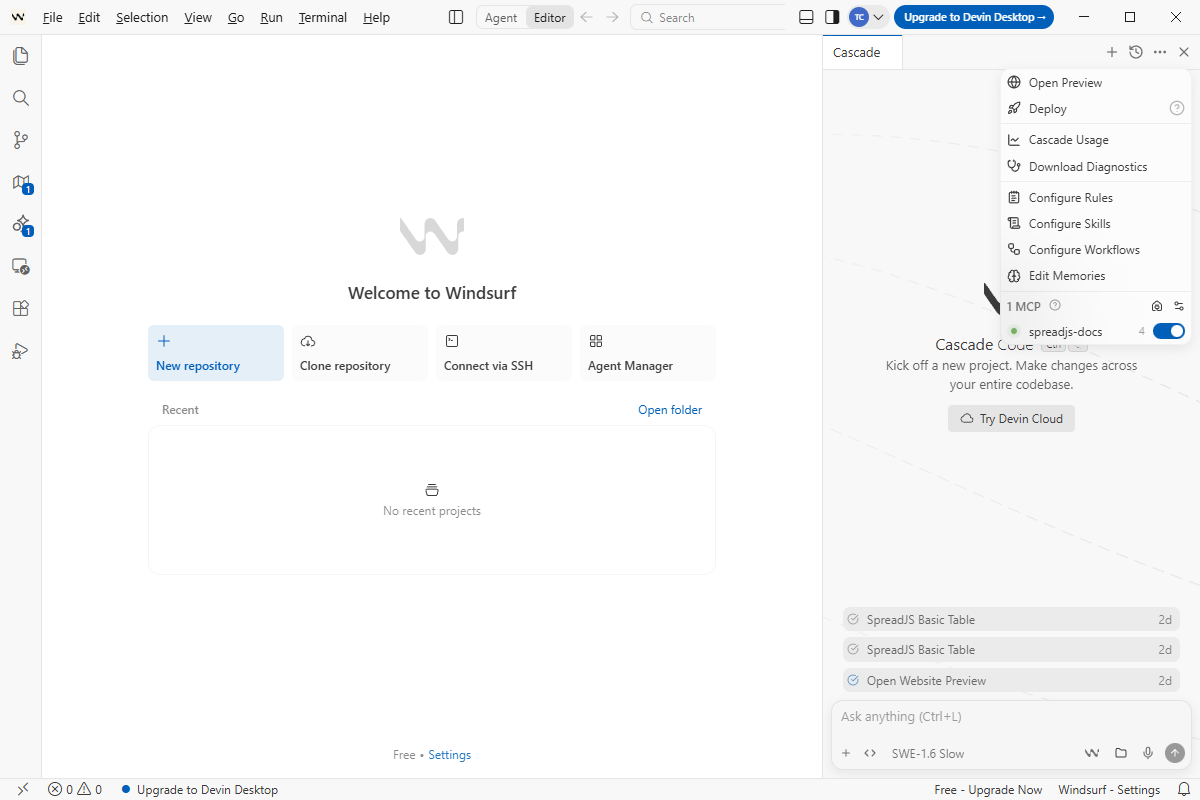The image size is (1200, 800).
Task: Open MCP settings sliders icon
Action: [x=1179, y=306]
